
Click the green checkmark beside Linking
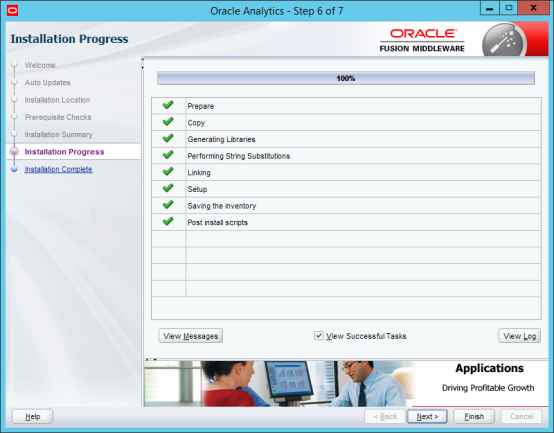[x=168, y=171]
